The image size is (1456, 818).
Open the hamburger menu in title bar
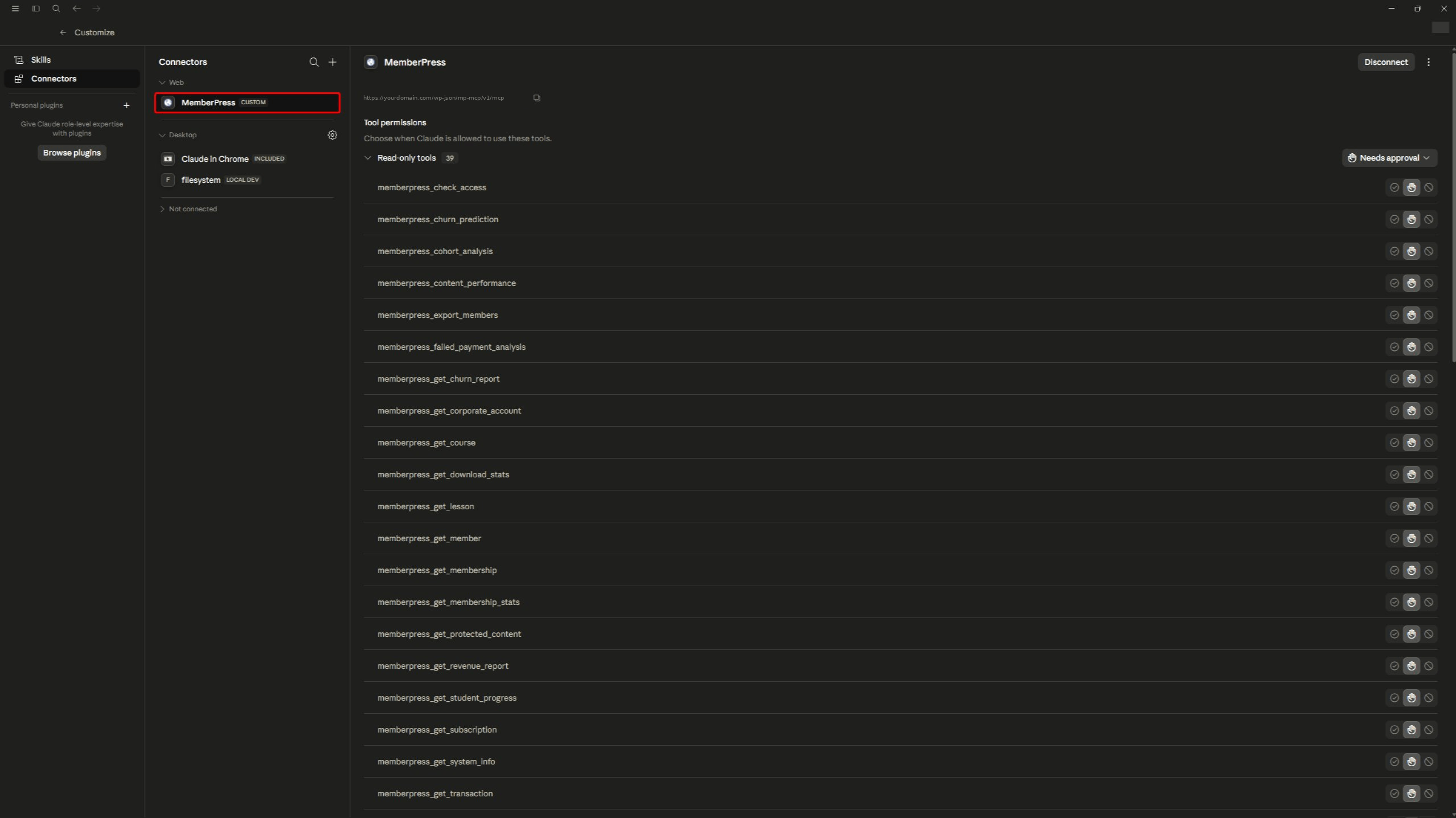tap(15, 9)
